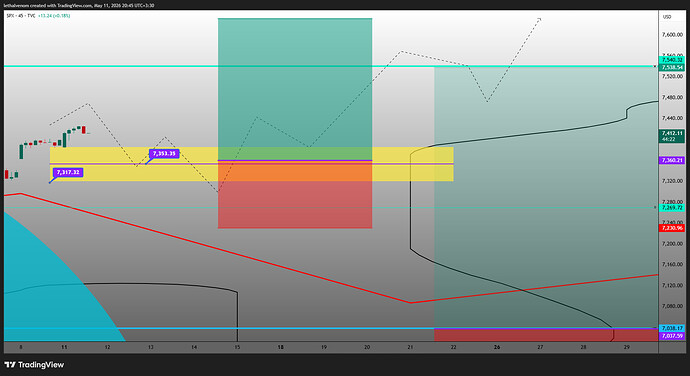
Task: Click date 26 on the time axis
Action: pos(497,347)
